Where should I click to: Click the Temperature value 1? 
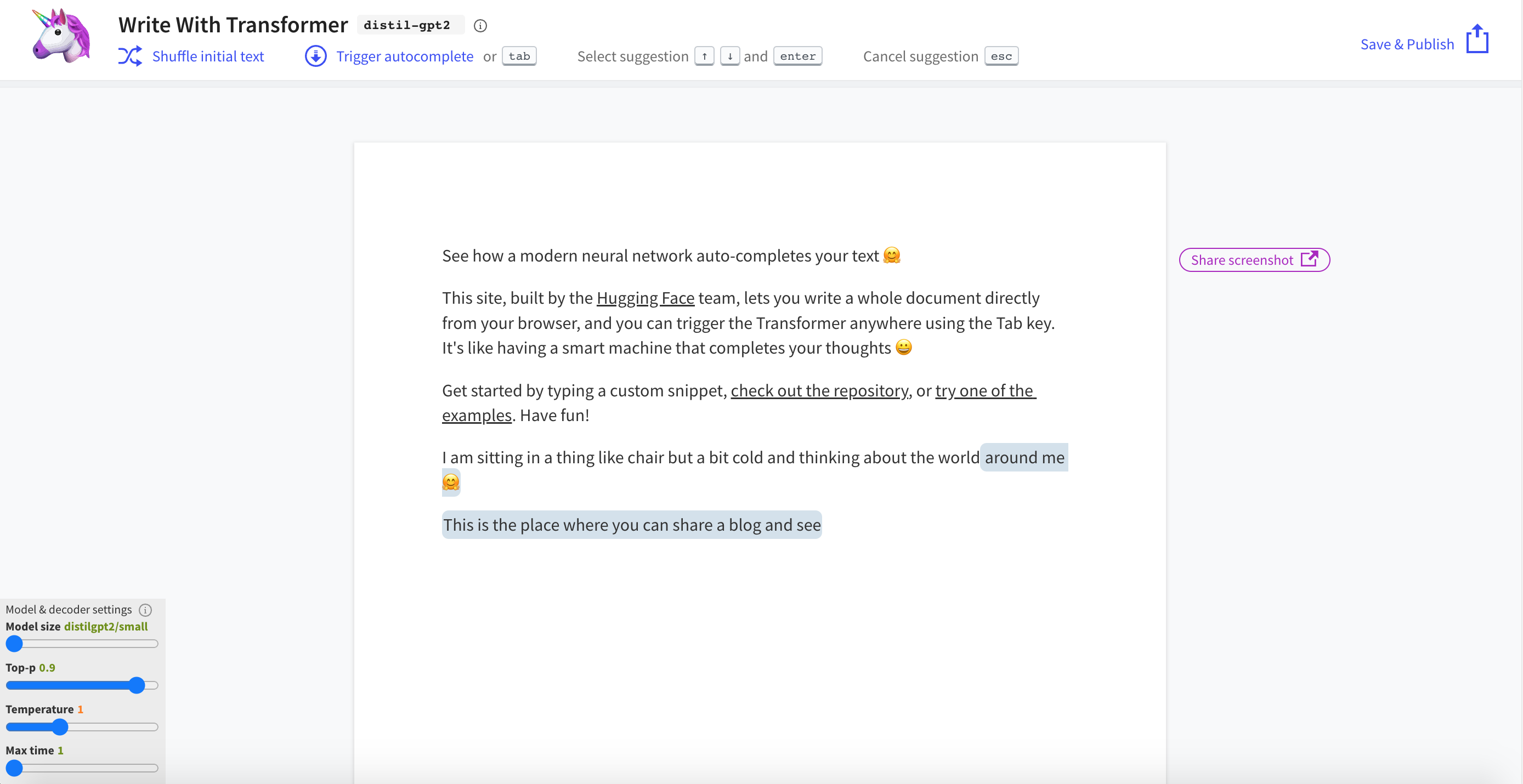(x=81, y=709)
